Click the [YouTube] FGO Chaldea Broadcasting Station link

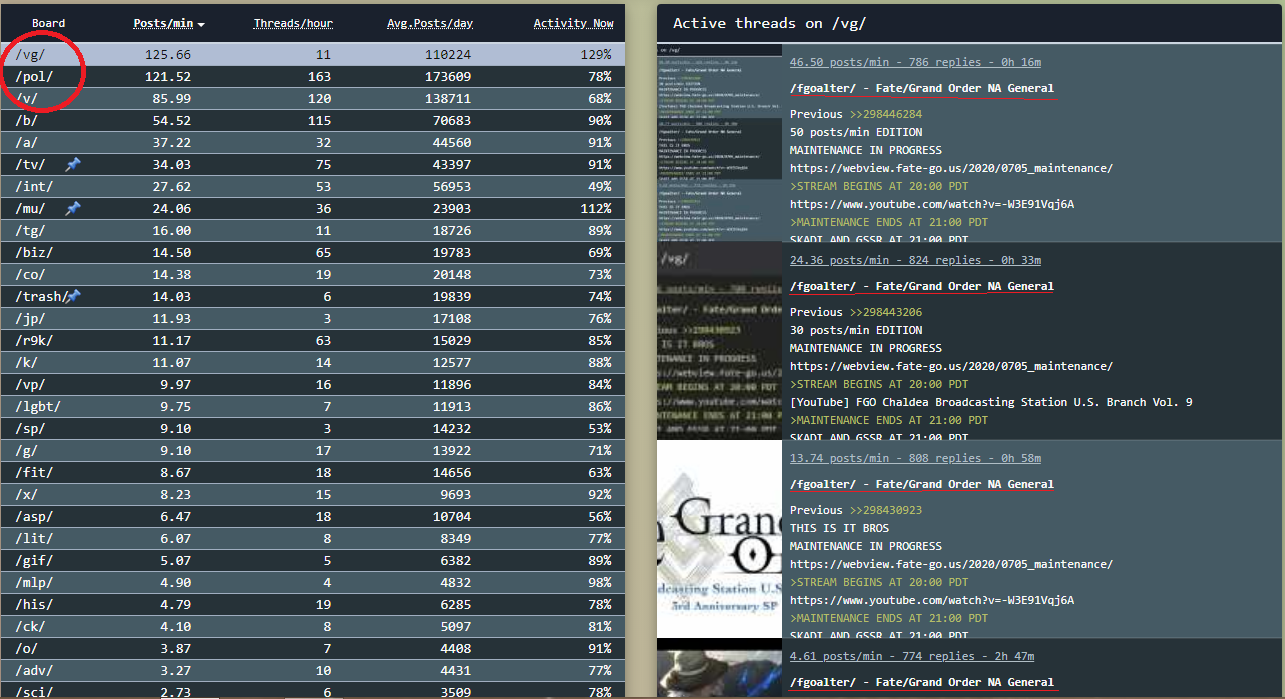click(991, 402)
